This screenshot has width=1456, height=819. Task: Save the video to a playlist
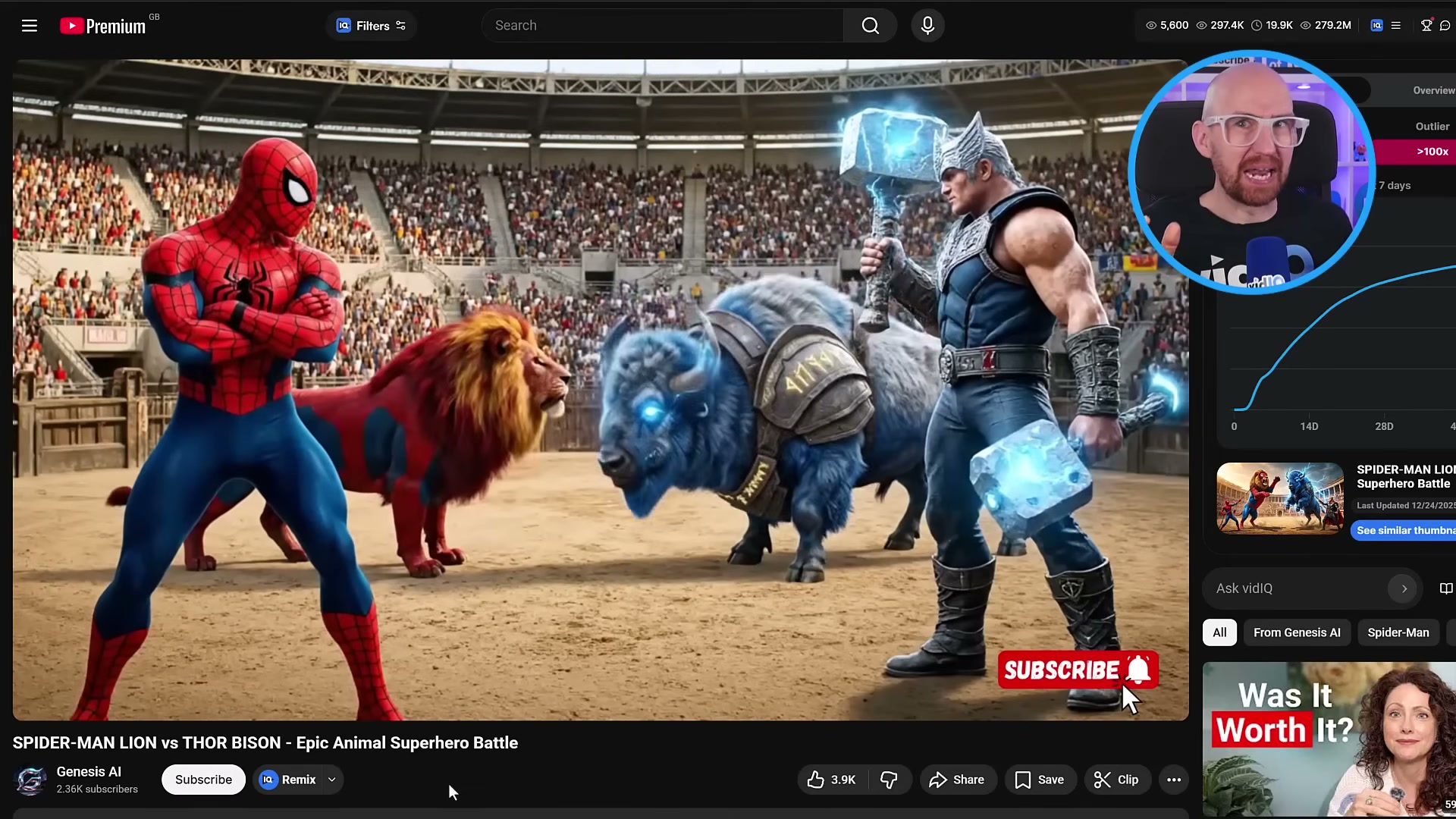[1040, 780]
